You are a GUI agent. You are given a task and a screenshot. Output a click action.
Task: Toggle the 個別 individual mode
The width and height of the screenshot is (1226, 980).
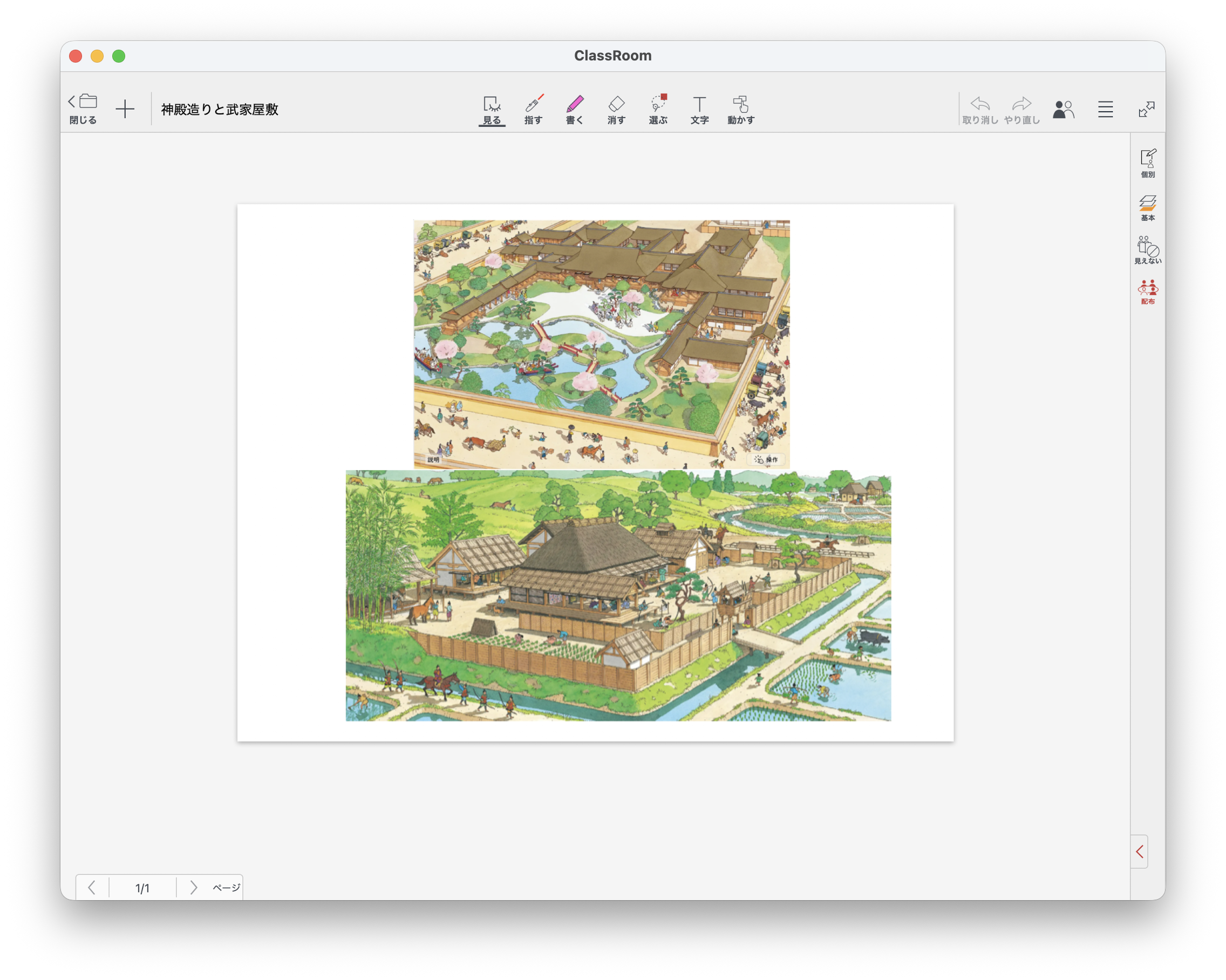(x=1148, y=162)
